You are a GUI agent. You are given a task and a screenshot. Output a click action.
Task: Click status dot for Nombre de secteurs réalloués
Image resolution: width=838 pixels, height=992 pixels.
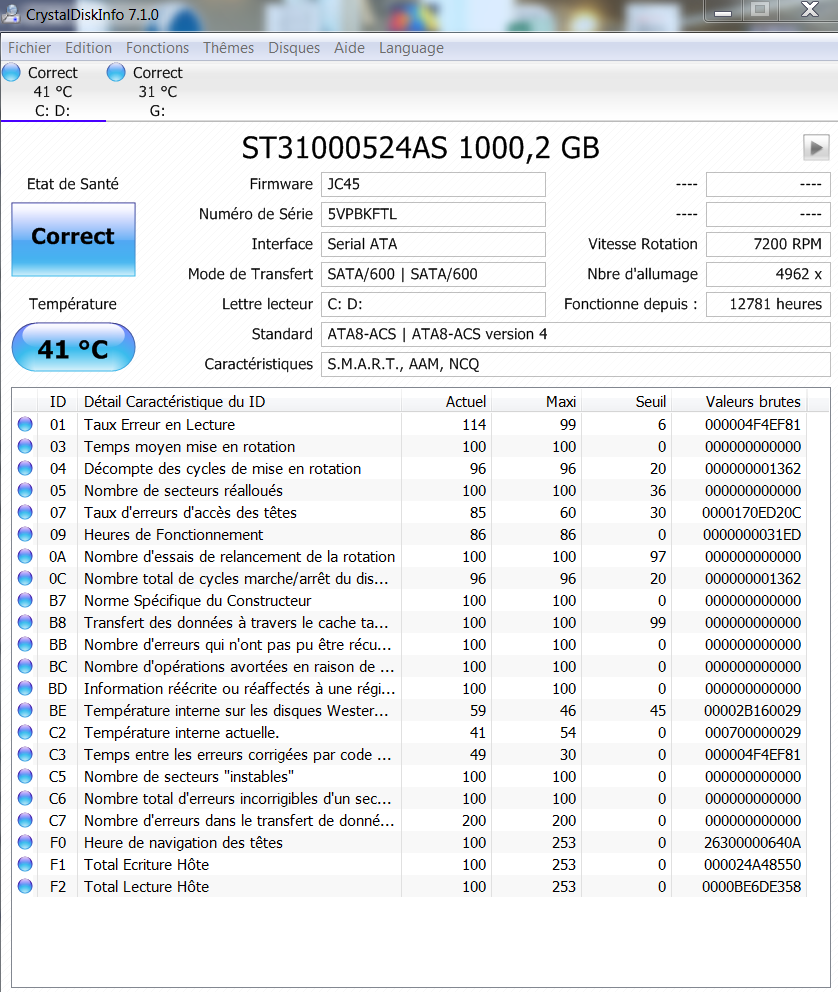pos(25,490)
